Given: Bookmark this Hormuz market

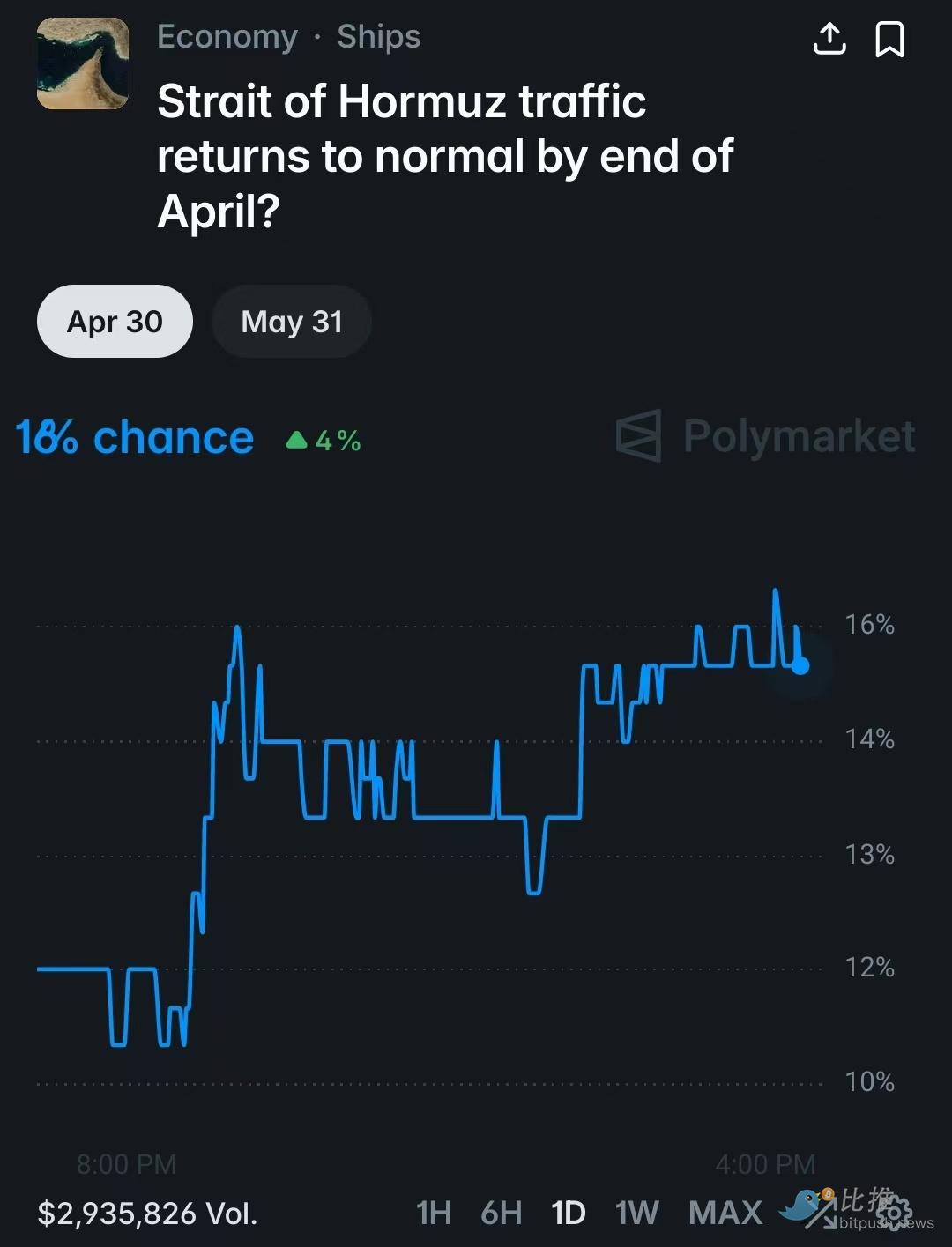Looking at the screenshot, I should (889, 40).
